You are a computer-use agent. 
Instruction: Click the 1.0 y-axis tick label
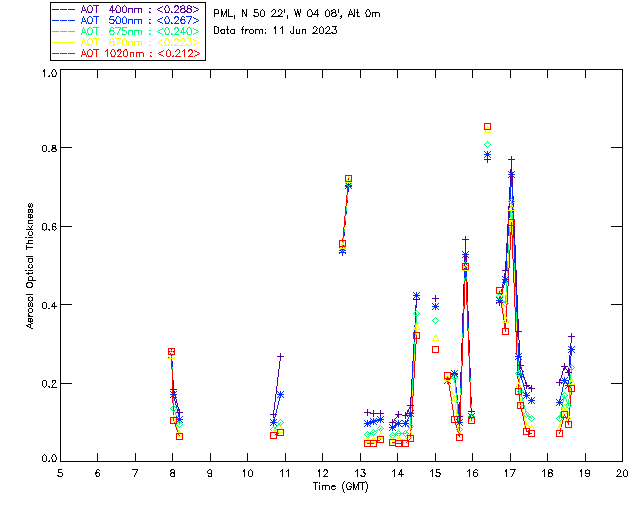pos(49,73)
